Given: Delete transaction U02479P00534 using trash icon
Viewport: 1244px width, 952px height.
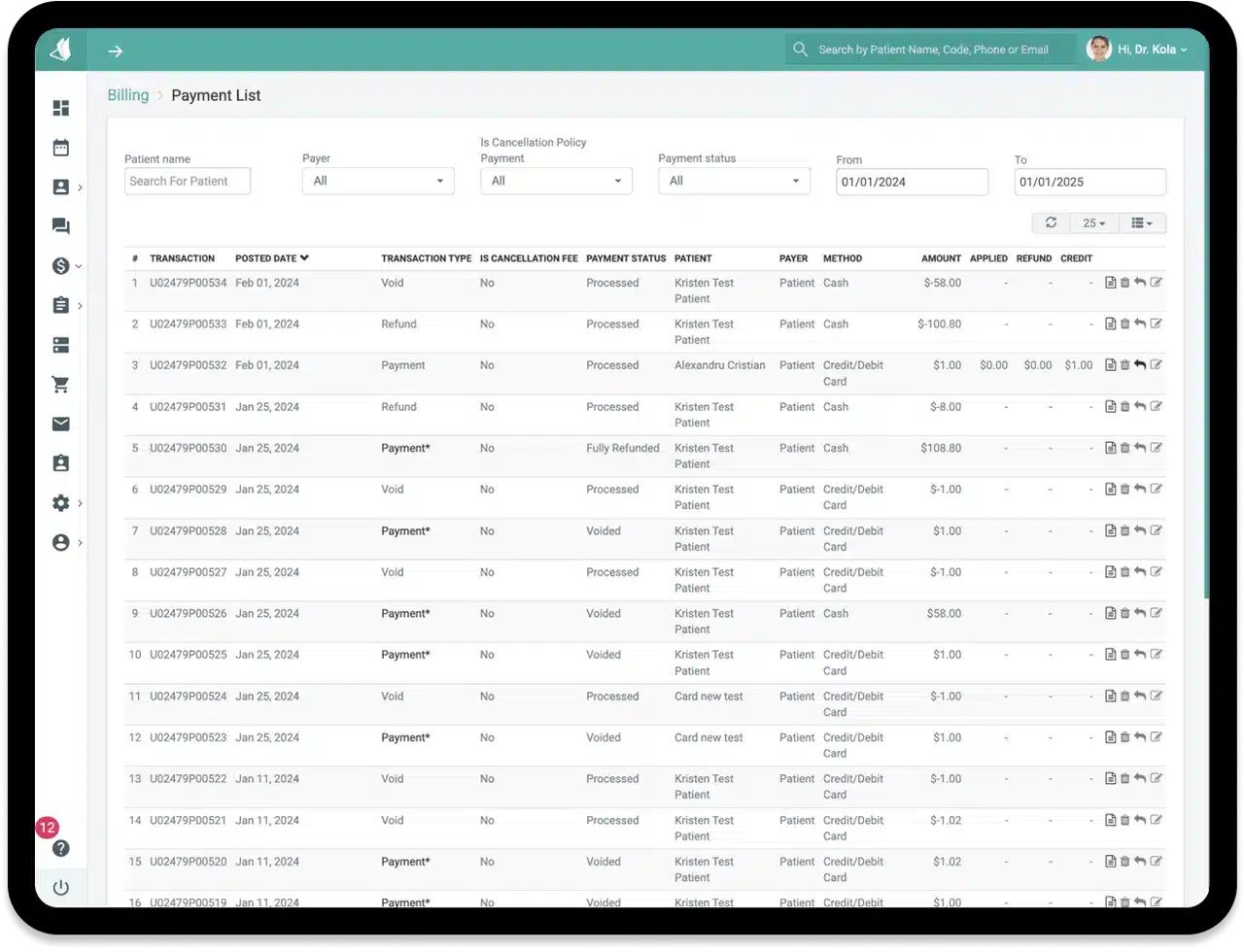Looking at the screenshot, I should point(1125,283).
